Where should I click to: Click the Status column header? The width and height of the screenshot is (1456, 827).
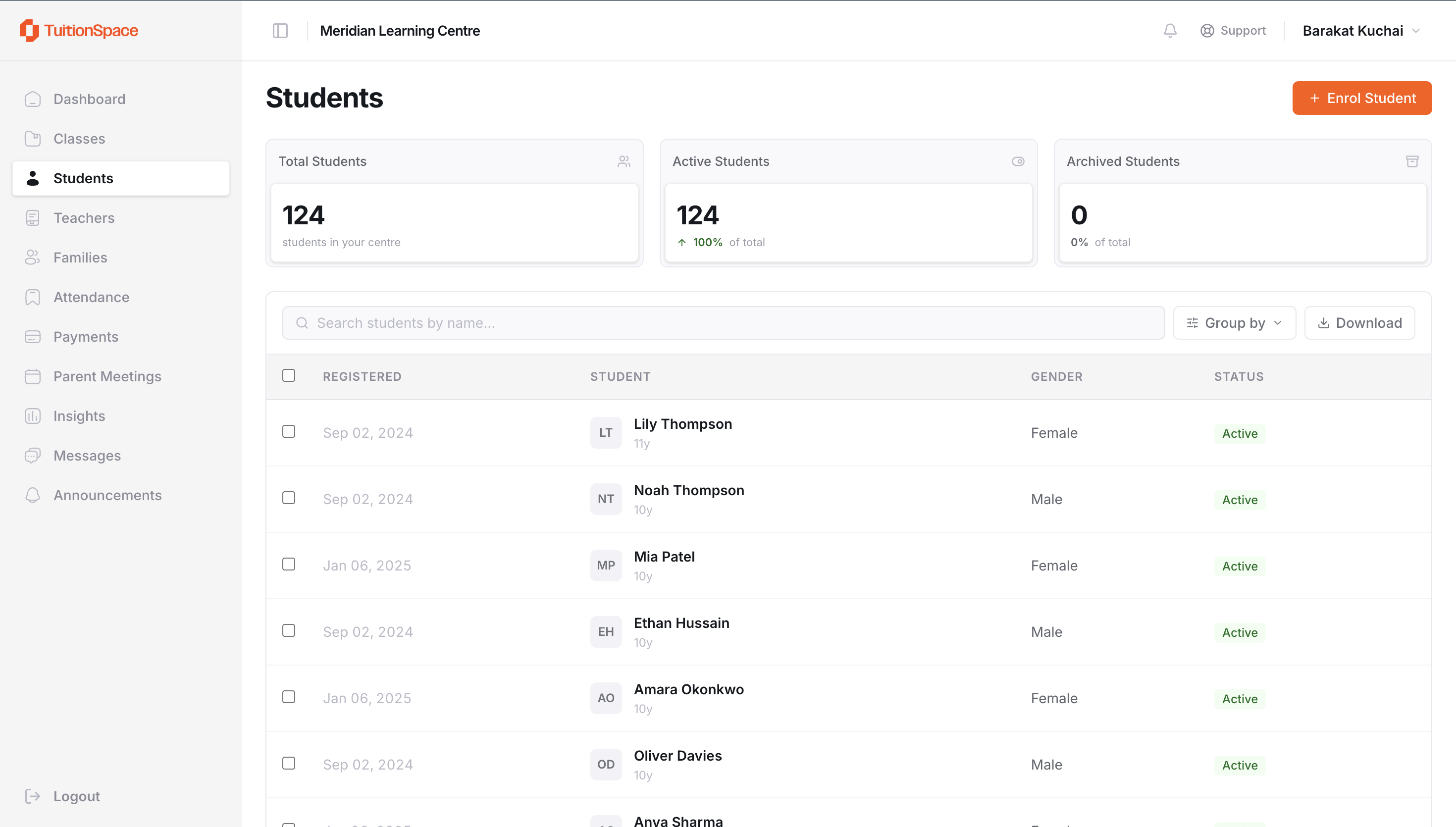click(1239, 376)
